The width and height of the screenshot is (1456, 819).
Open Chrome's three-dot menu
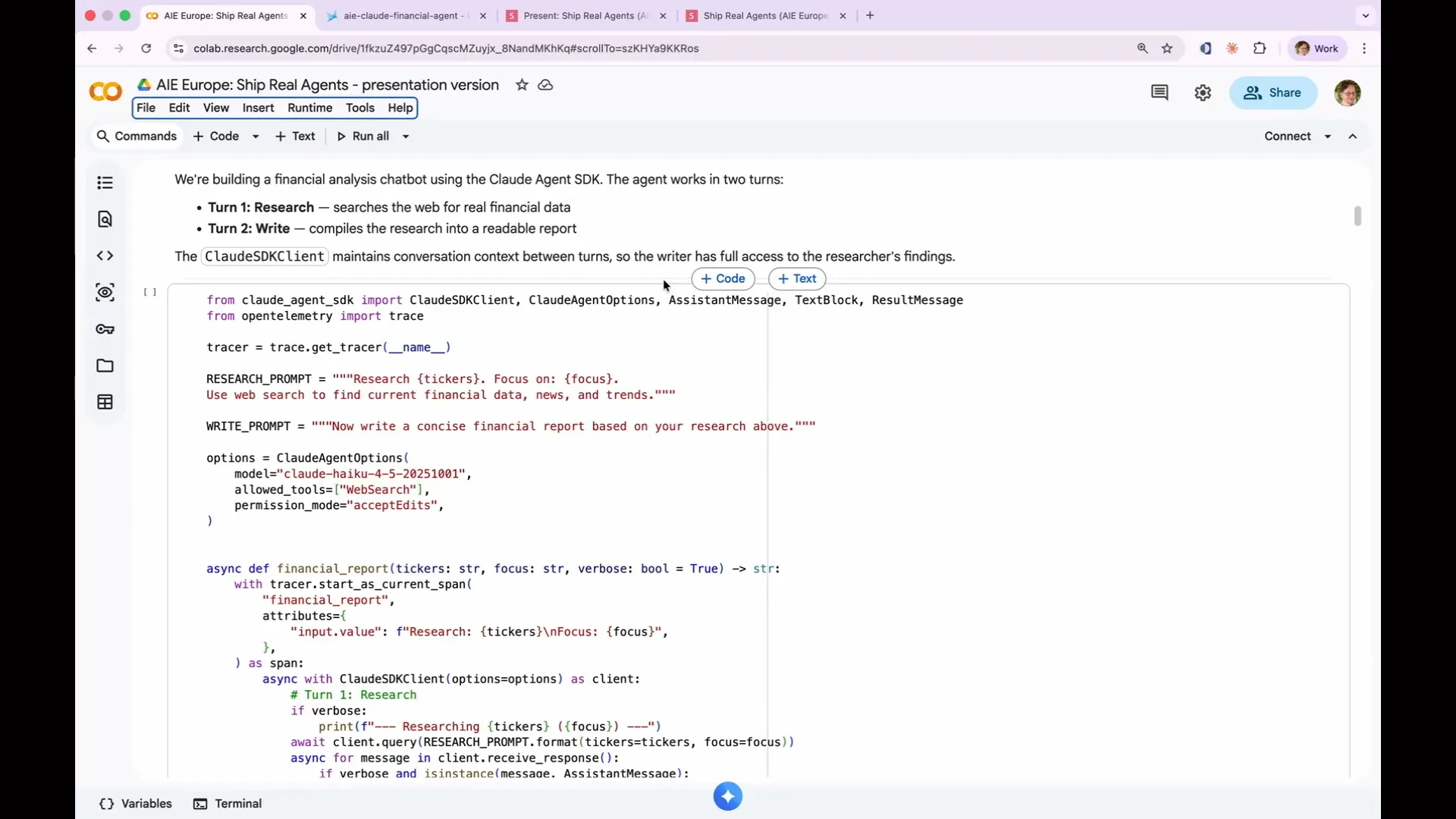click(x=1364, y=49)
